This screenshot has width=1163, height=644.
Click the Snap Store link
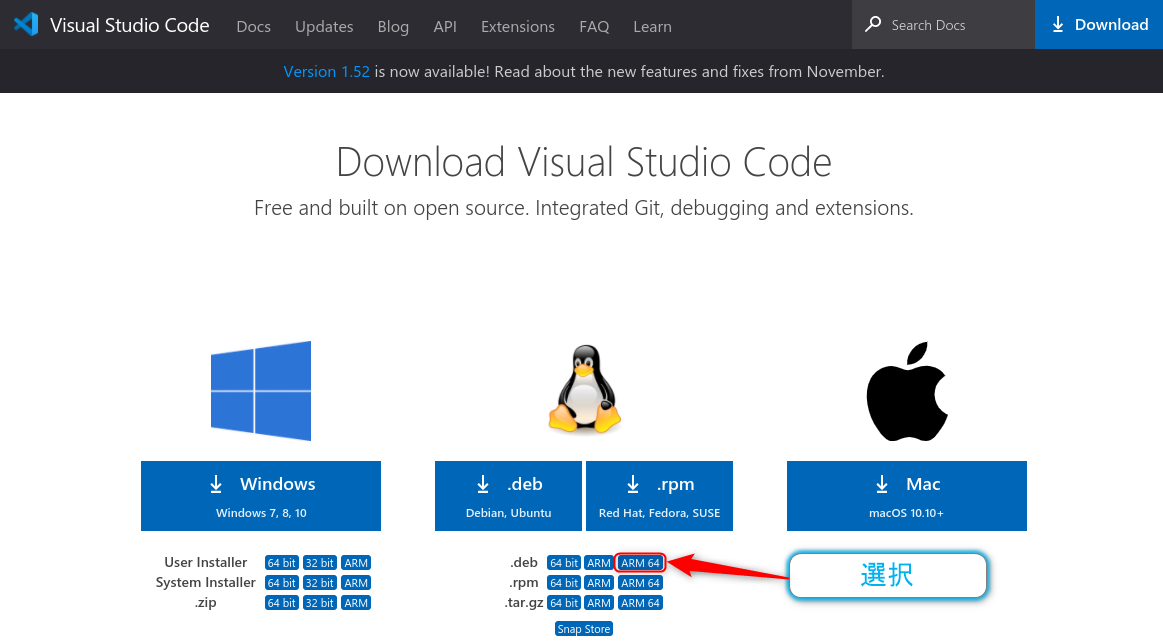[x=584, y=628]
